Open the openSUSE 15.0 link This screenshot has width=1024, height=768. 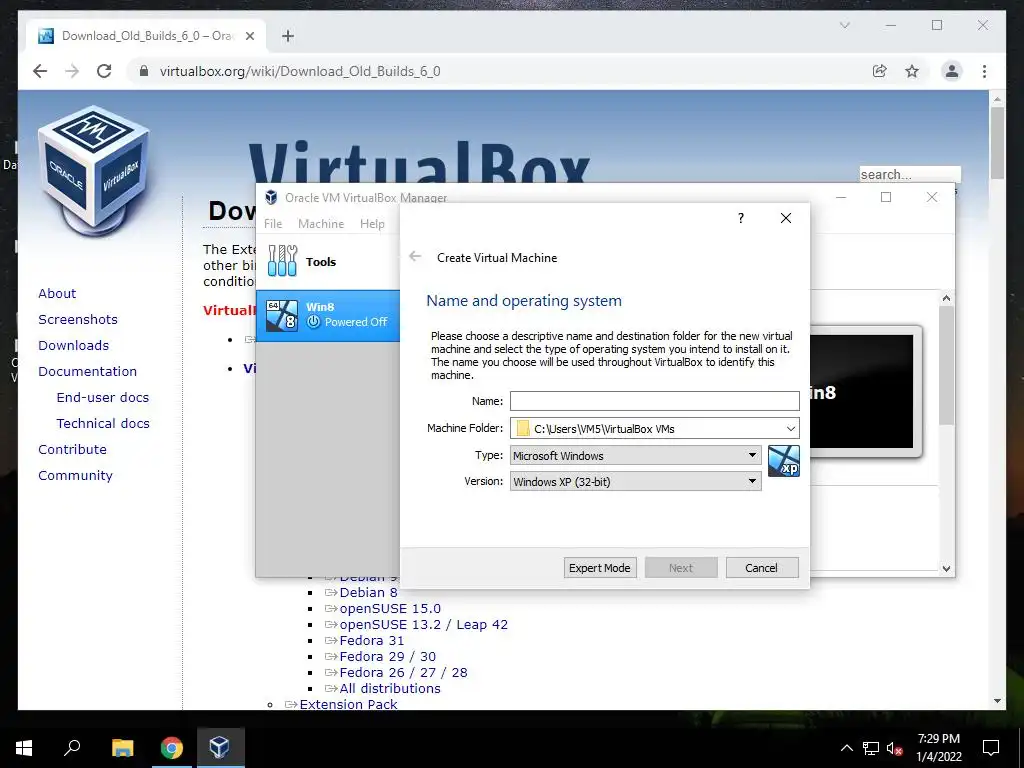coord(390,609)
